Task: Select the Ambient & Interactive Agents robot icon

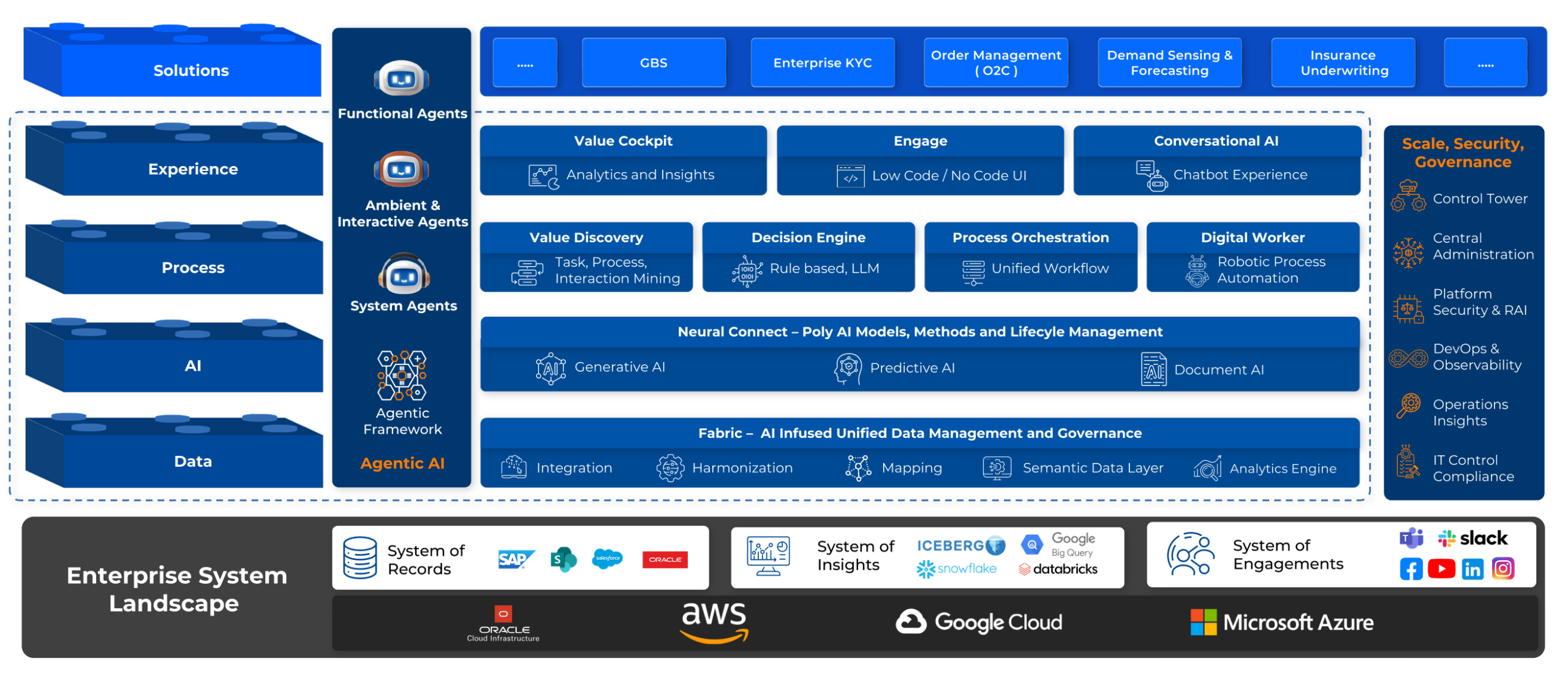Action: click(401, 168)
